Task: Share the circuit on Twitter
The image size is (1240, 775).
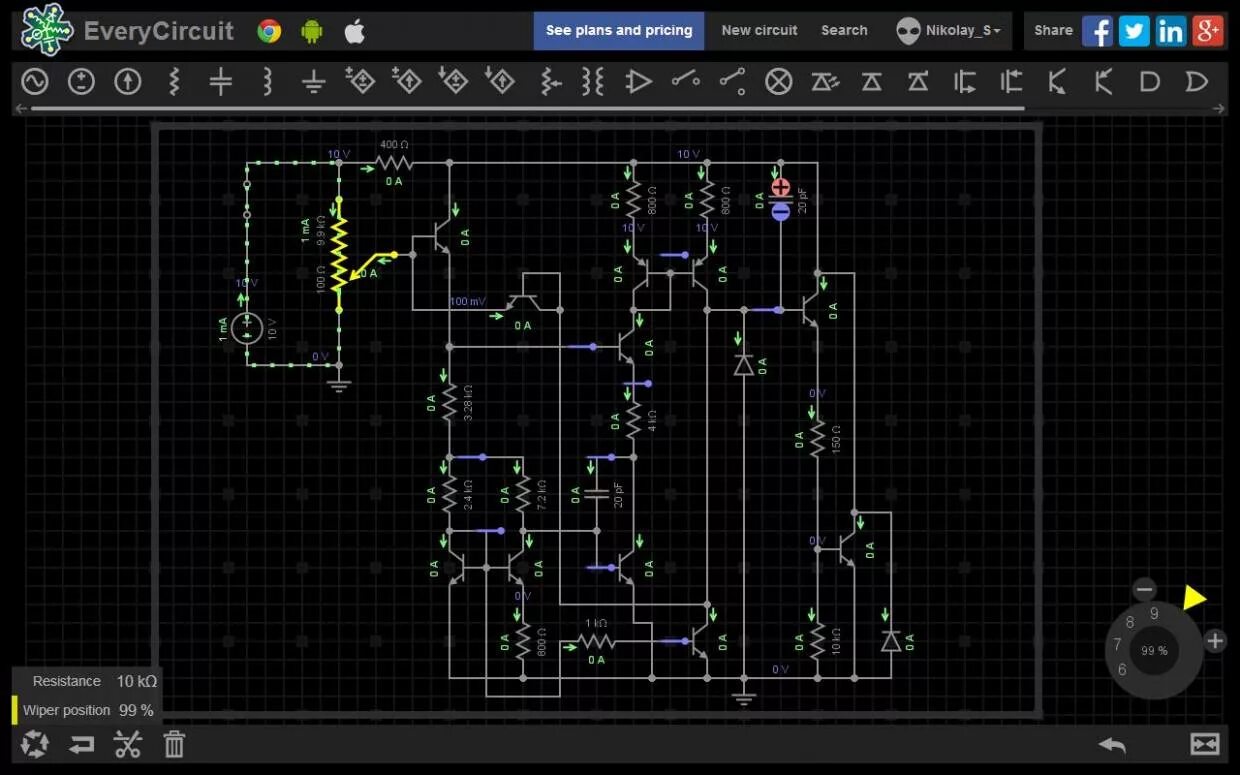Action: [x=1134, y=31]
